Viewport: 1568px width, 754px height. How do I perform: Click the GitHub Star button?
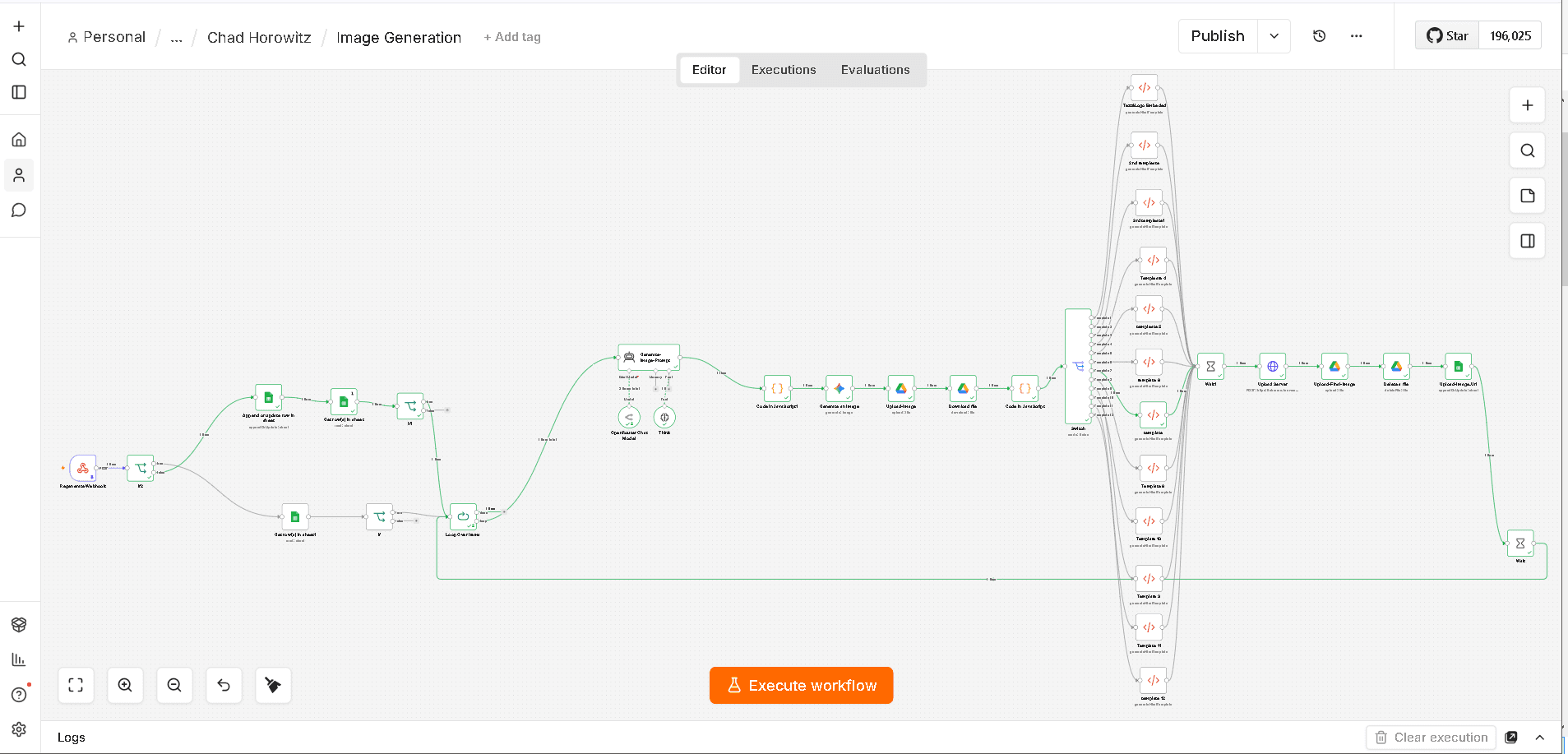point(1447,35)
